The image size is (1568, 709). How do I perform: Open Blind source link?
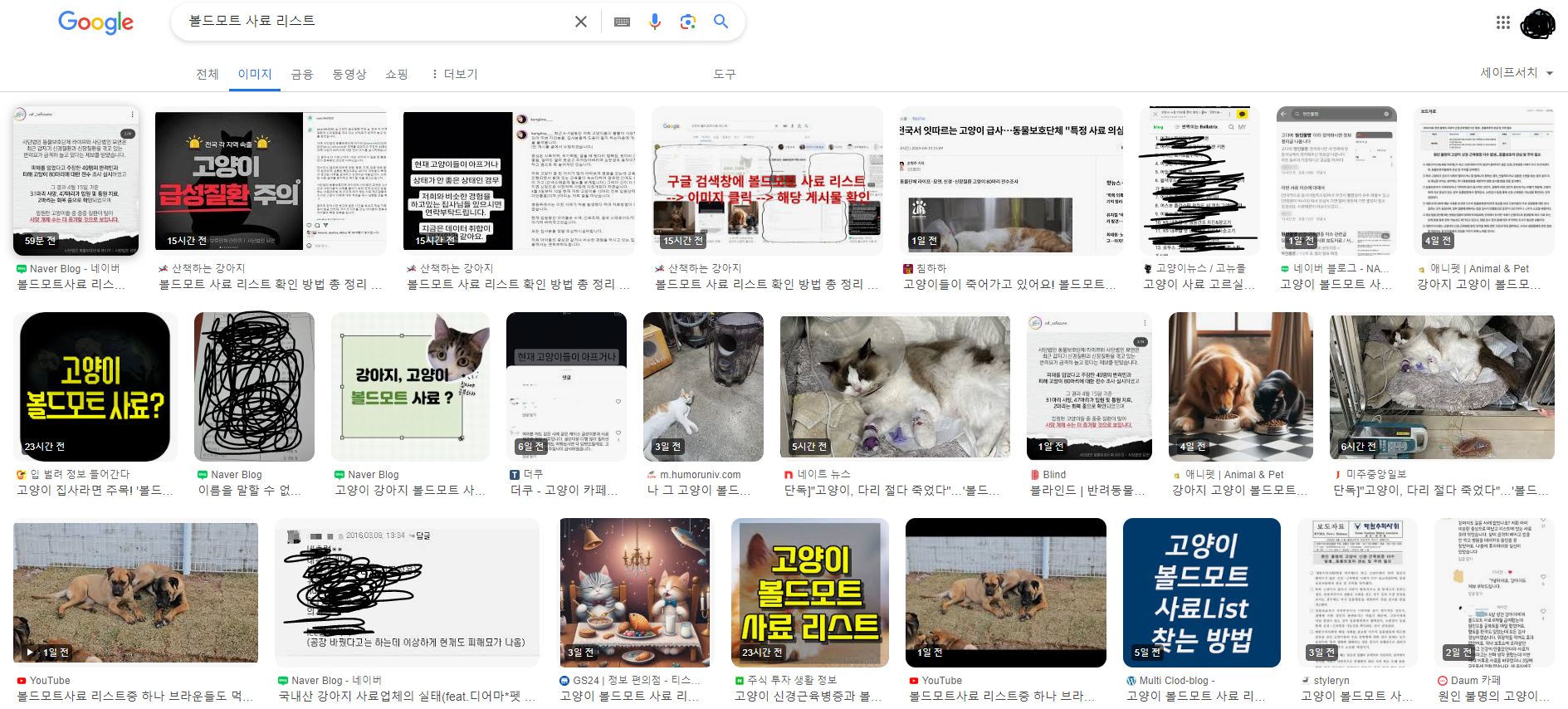tap(1048, 475)
